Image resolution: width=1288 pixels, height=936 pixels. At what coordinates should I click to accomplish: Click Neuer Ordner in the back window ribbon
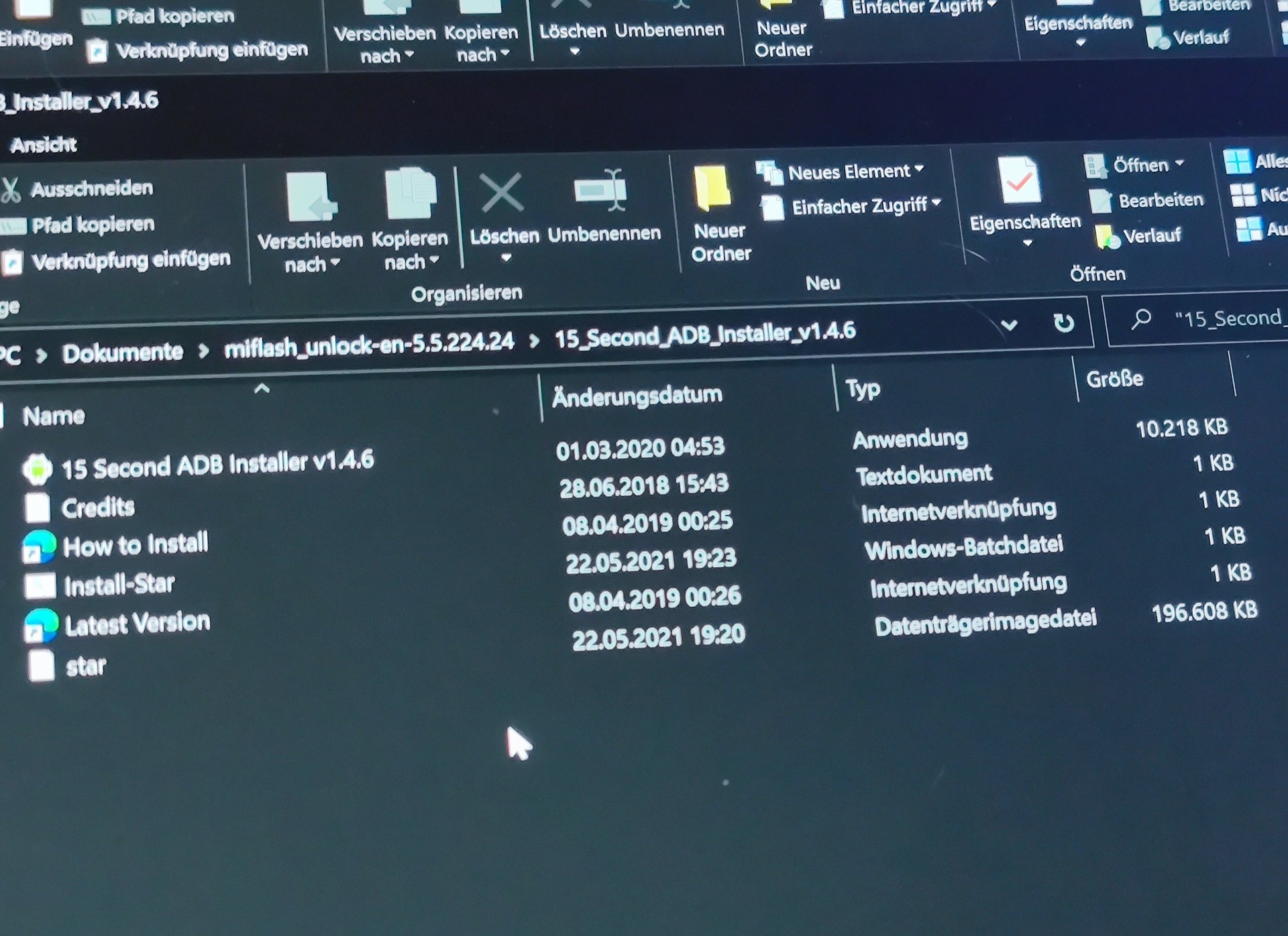783,38
